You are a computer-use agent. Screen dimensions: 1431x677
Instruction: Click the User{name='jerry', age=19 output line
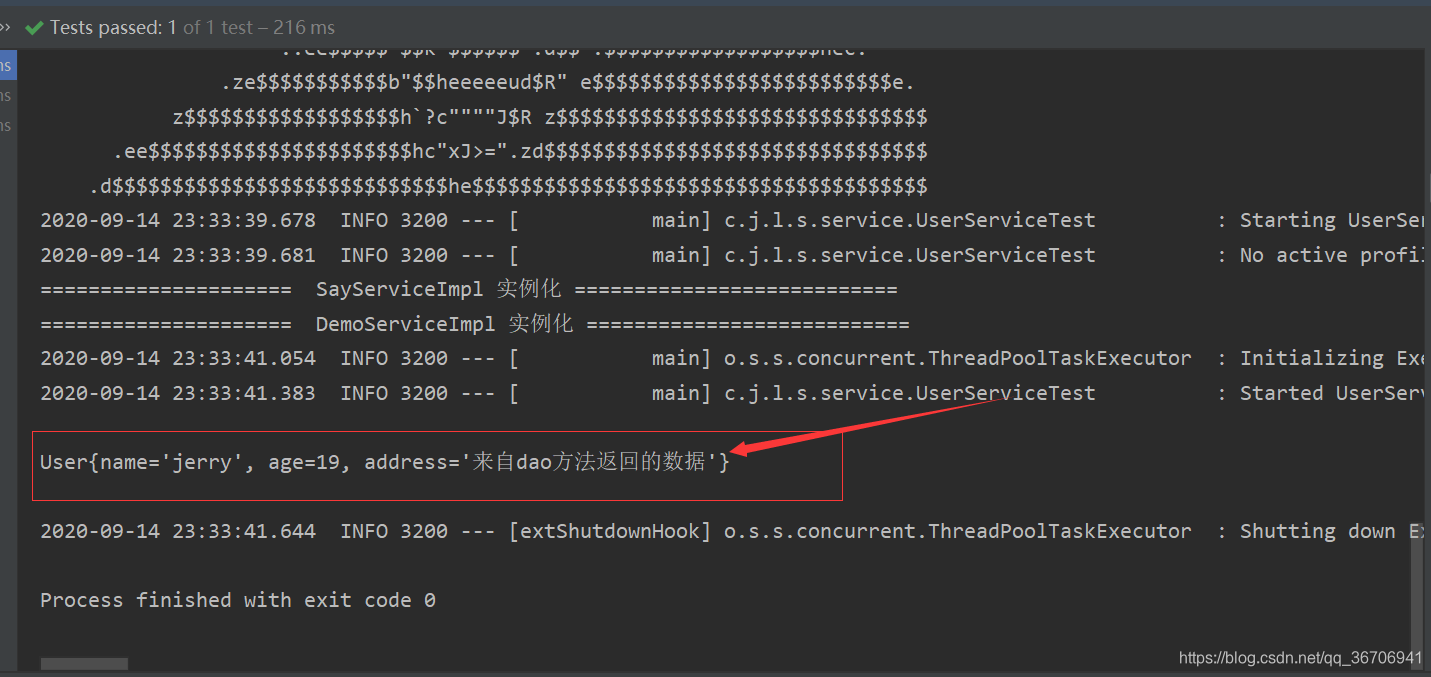[385, 462]
